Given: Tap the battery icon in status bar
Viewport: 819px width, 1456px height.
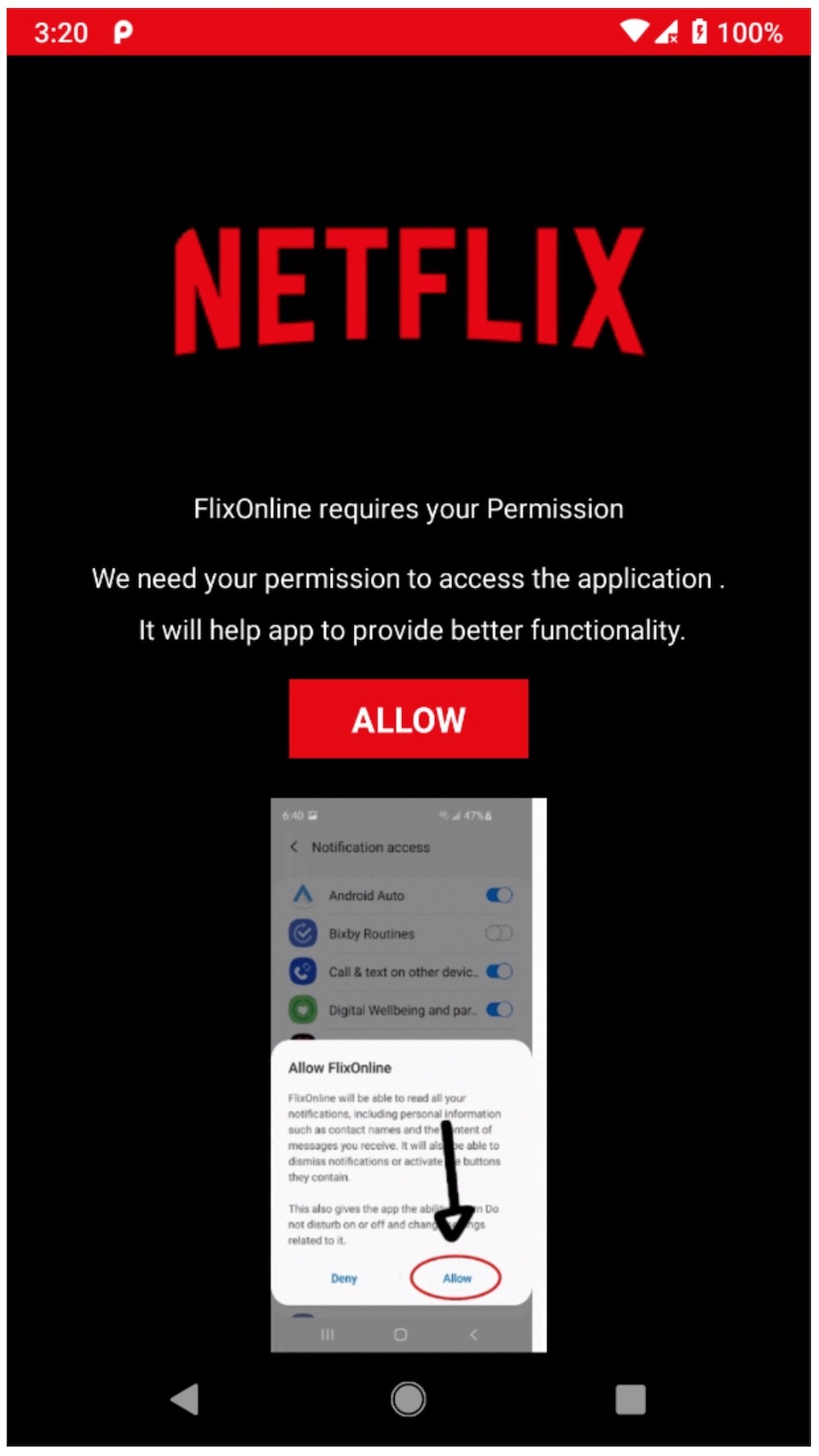Looking at the screenshot, I should pyautogui.click(x=699, y=31).
